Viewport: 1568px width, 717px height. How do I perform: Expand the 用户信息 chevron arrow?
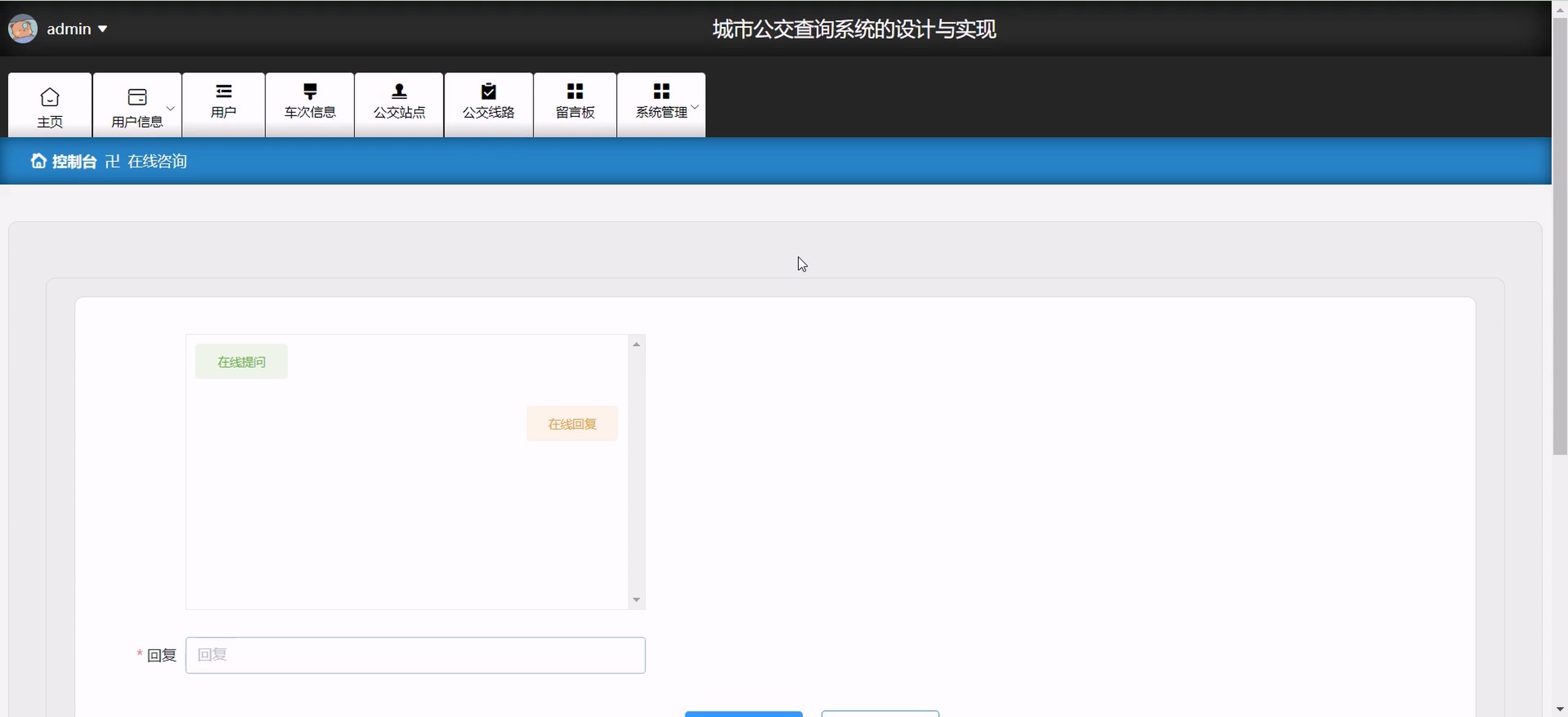pos(171,108)
